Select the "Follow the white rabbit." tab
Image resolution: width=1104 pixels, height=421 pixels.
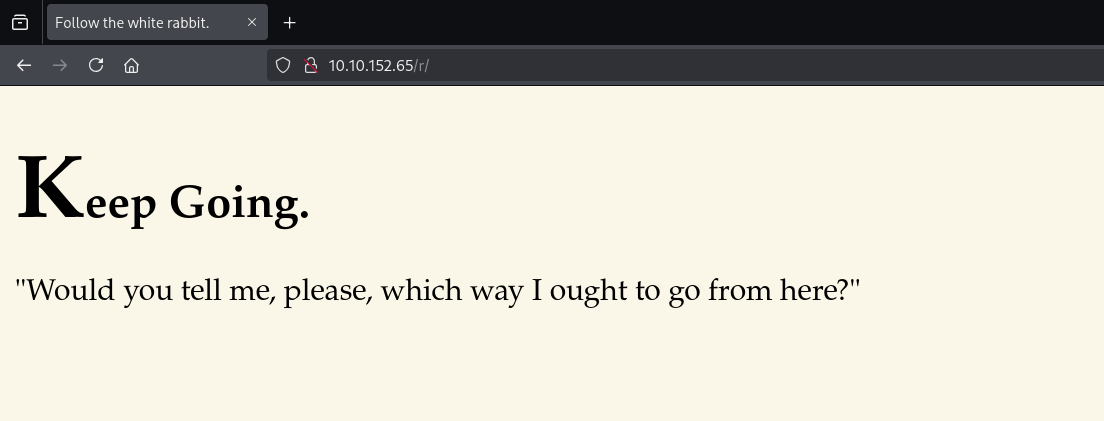tap(140, 22)
